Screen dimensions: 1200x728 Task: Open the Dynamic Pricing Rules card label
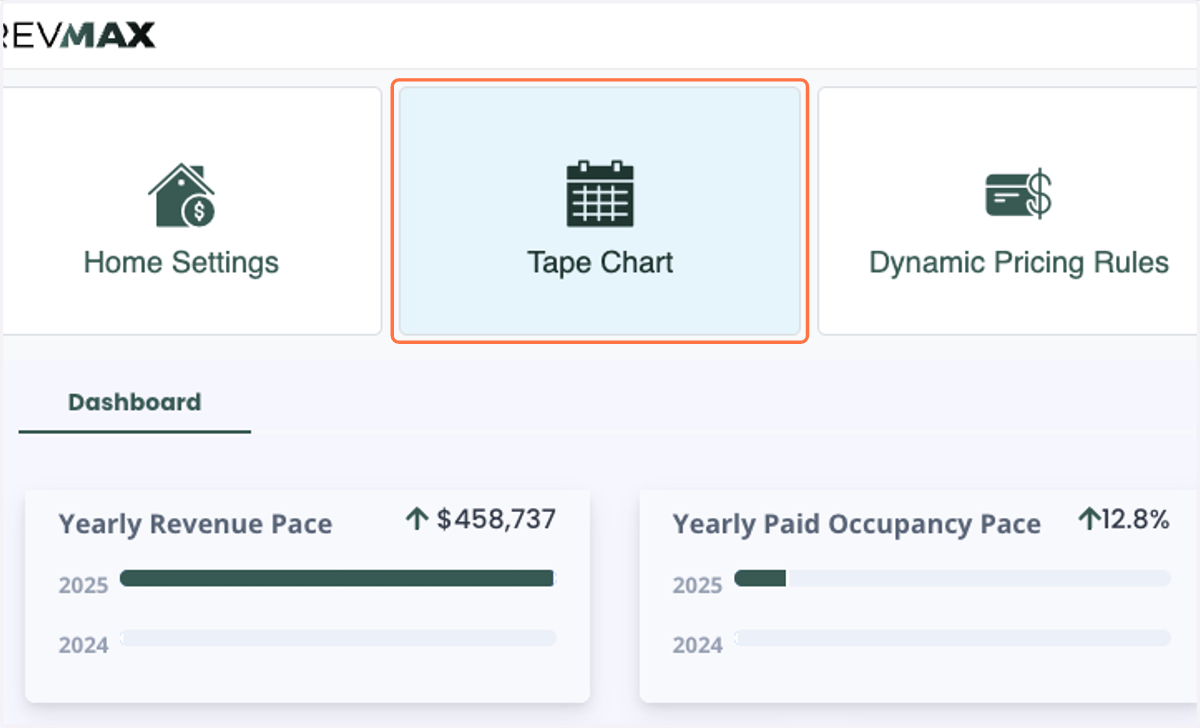coord(1018,262)
